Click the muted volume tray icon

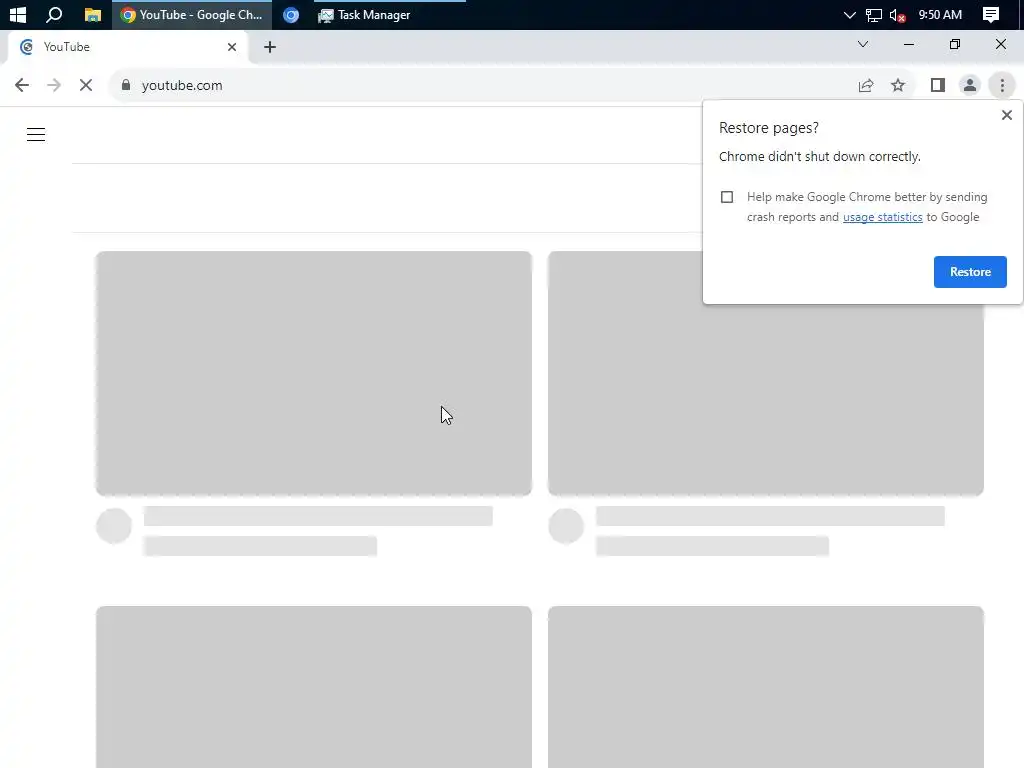point(897,15)
